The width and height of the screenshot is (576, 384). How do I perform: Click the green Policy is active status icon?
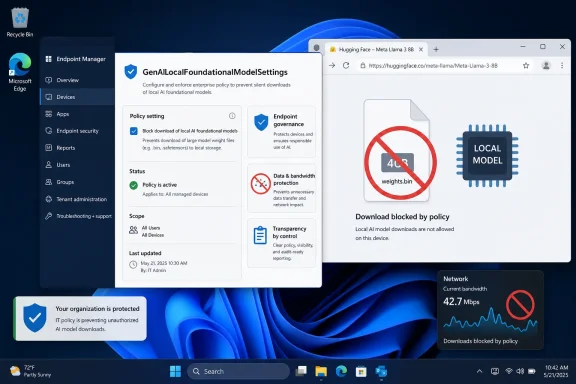(134, 185)
